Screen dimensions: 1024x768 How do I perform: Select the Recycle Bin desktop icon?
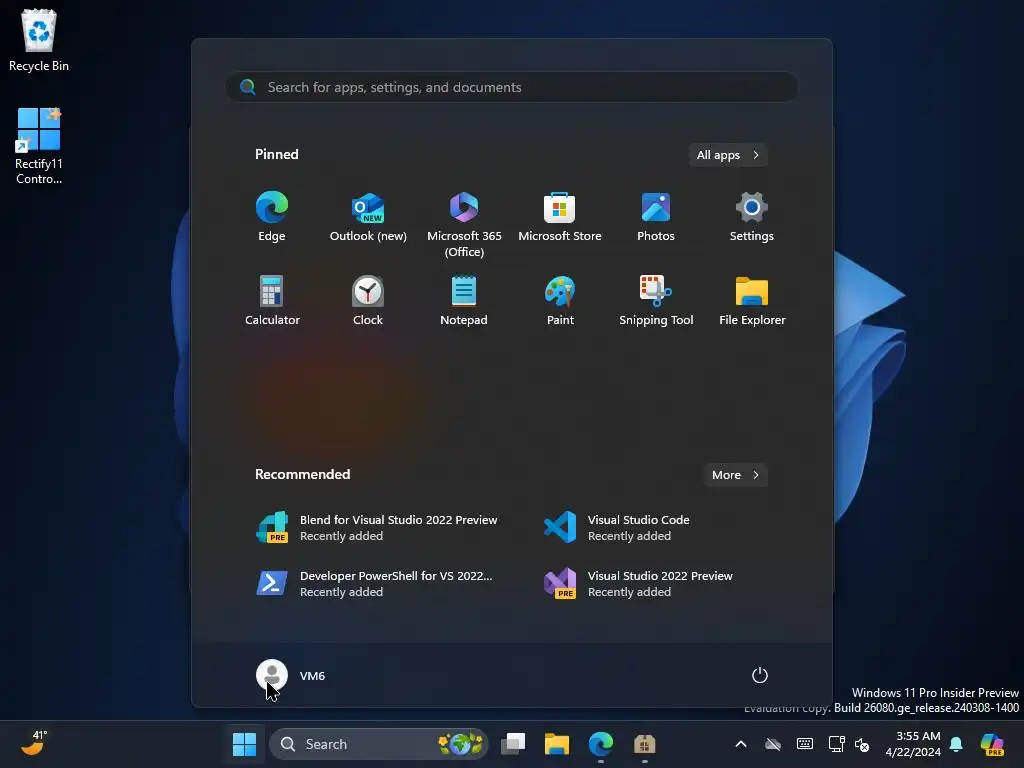(39, 40)
